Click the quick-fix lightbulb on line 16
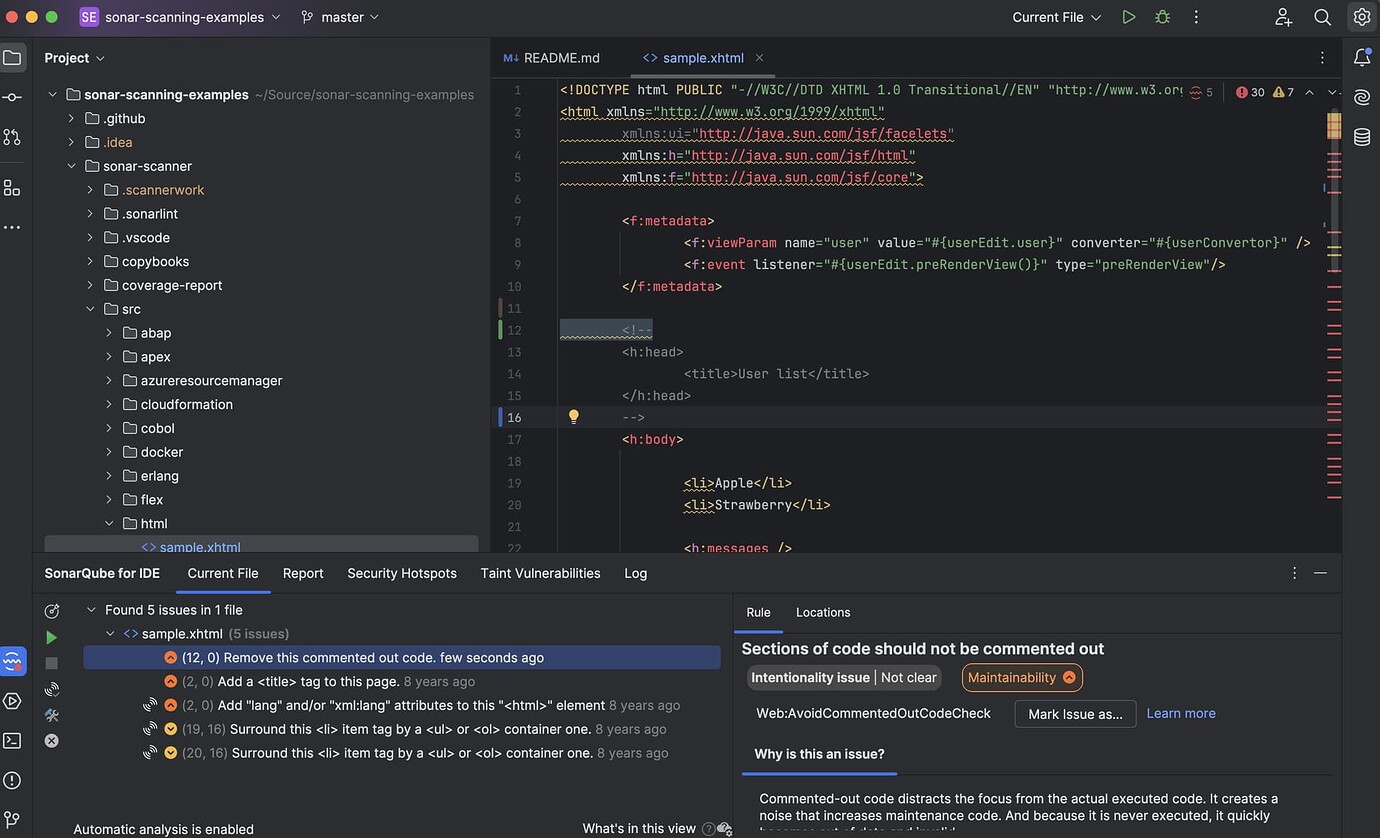 click(x=573, y=416)
